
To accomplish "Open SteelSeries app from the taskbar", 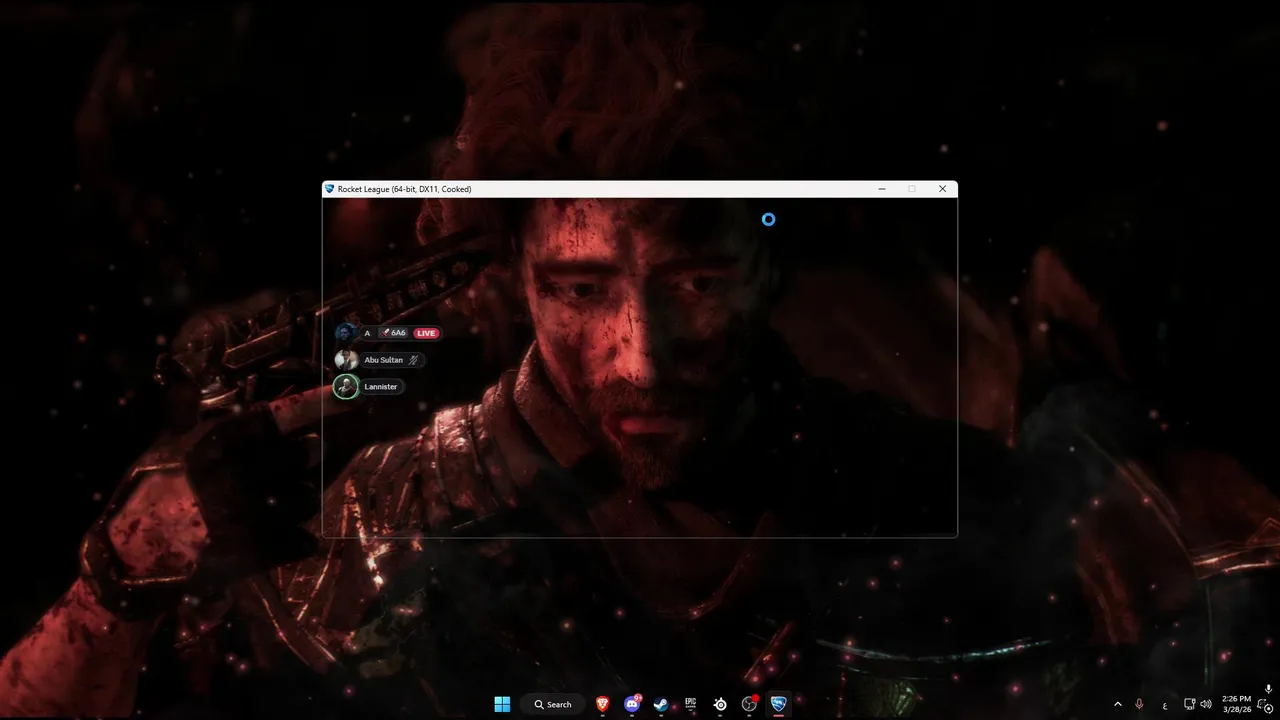I will point(720,704).
